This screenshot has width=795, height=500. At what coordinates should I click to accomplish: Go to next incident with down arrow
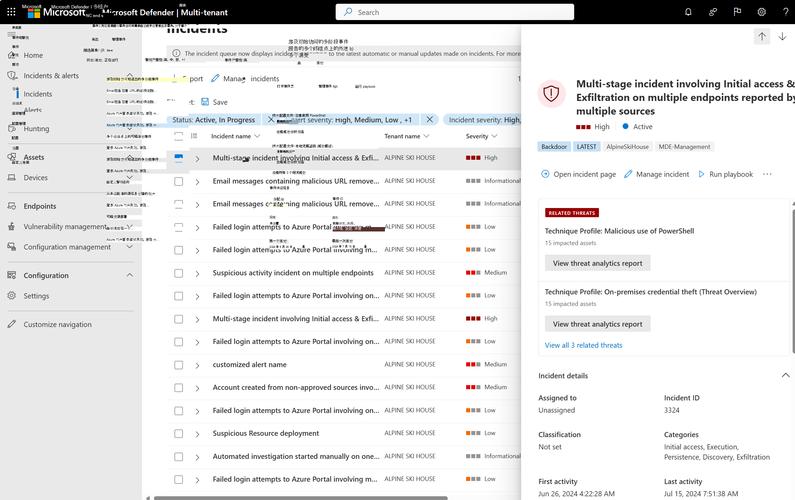coord(783,37)
